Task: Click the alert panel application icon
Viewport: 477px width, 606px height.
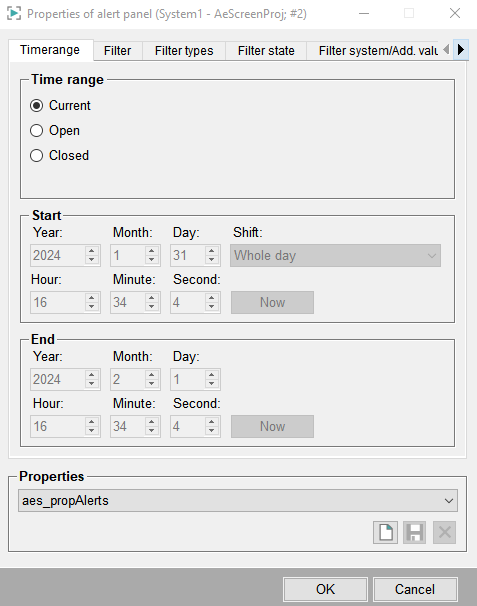Action: tap(14, 14)
